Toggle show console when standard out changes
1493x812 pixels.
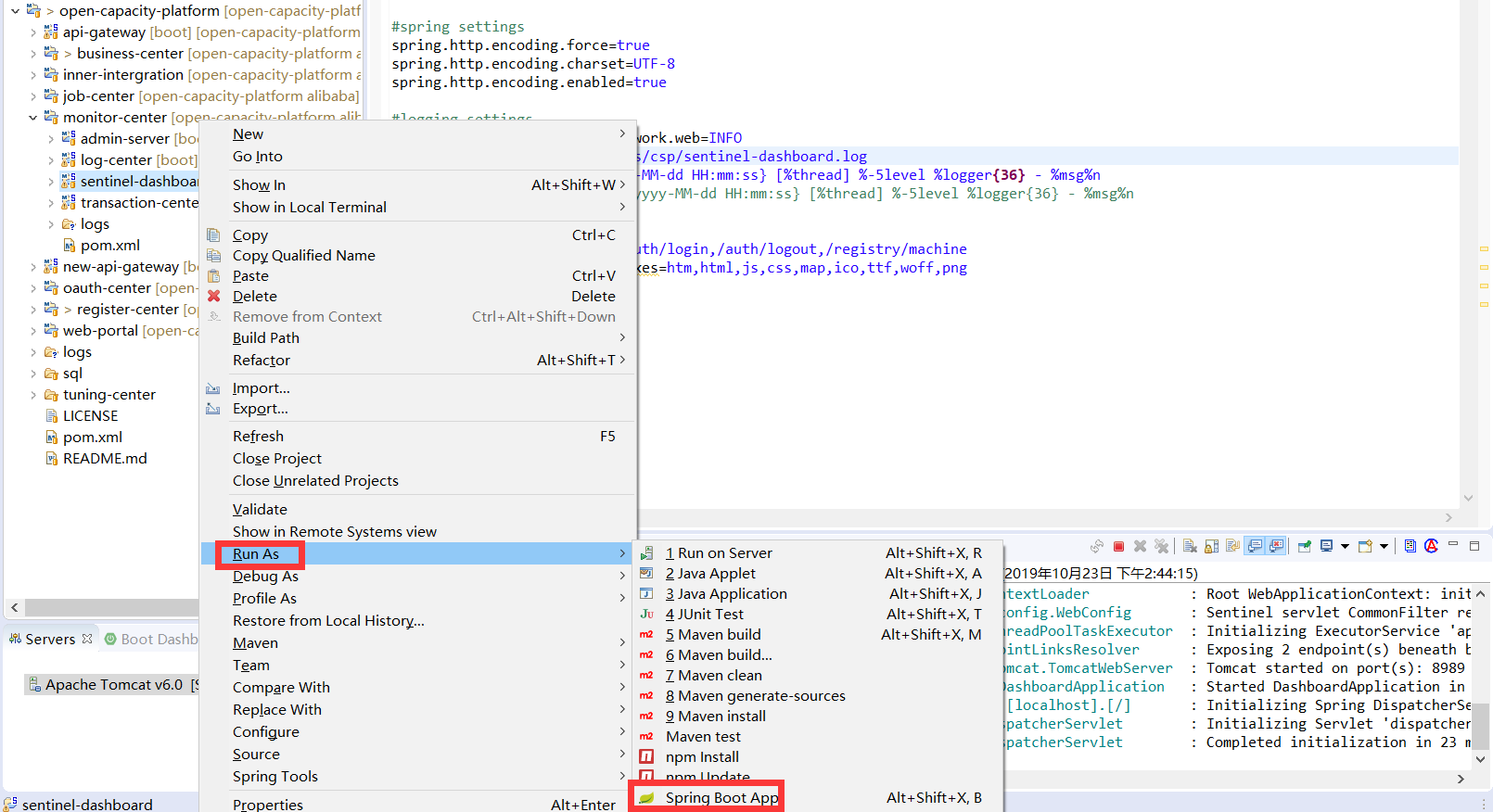point(1254,546)
